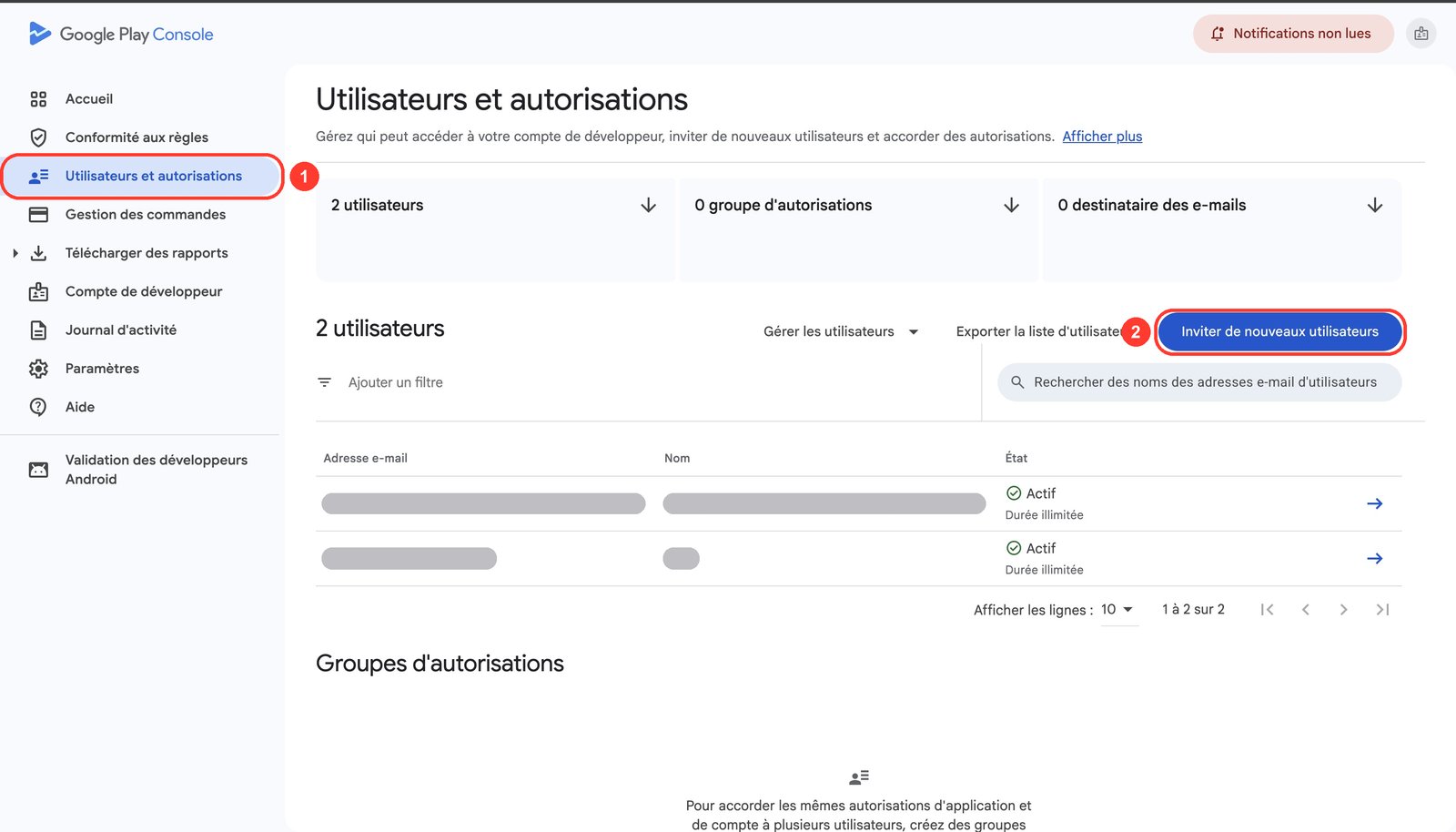Click Exporter la liste d'utilisateurs
Image resolution: width=1456 pixels, height=832 pixels.
(x=1038, y=331)
